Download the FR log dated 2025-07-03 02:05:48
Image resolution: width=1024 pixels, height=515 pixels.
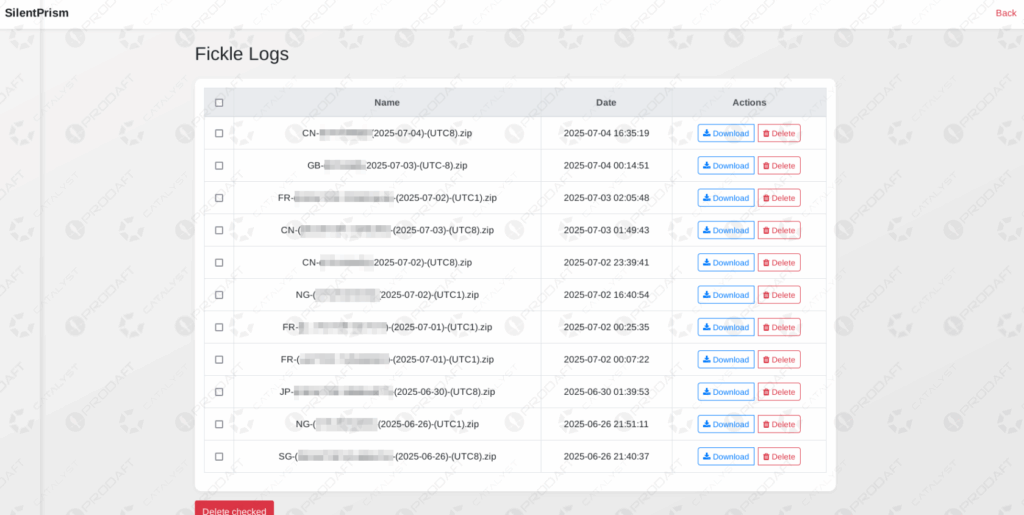(x=726, y=198)
